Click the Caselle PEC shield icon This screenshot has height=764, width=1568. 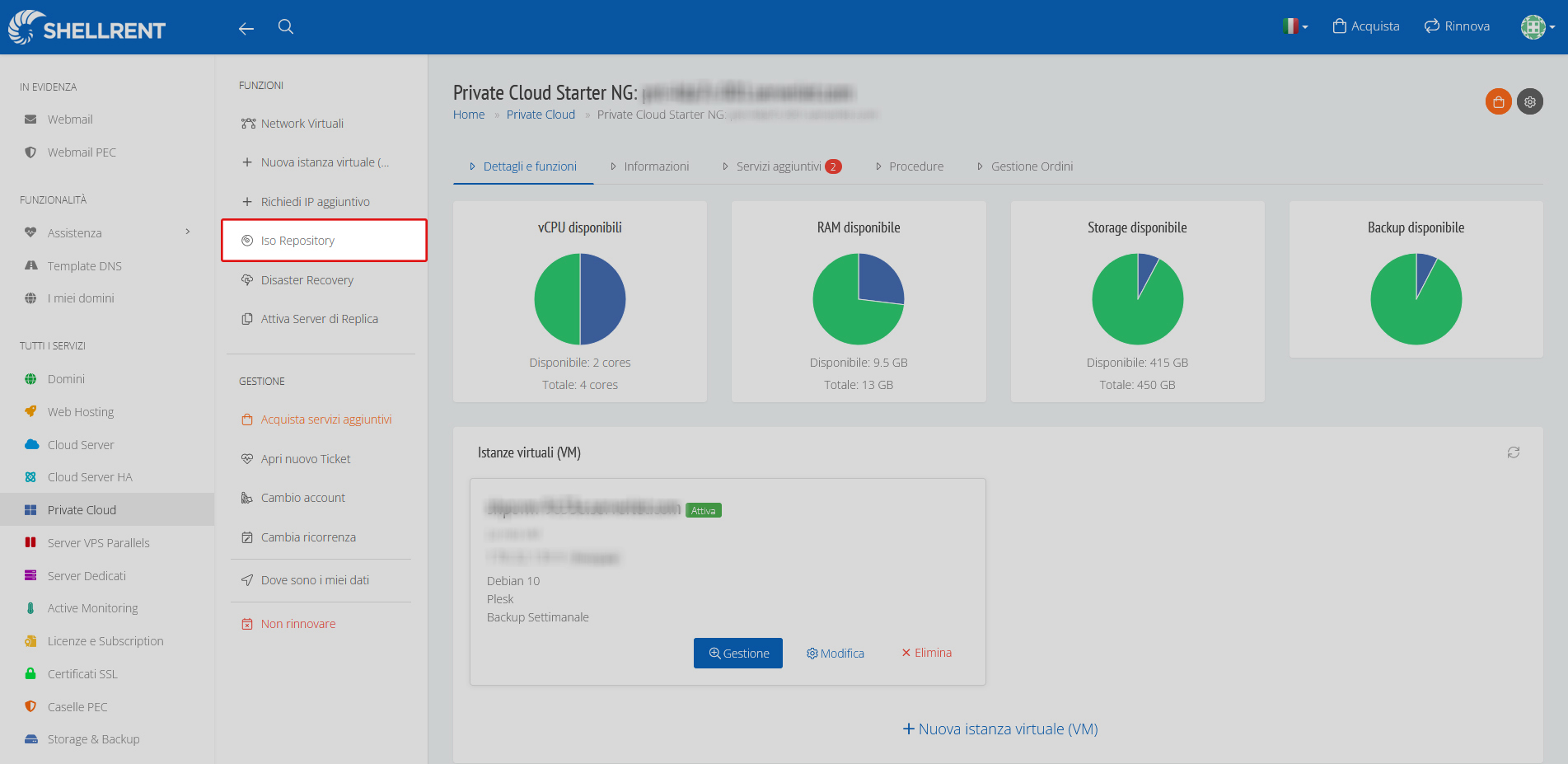pyautogui.click(x=30, y=706)
